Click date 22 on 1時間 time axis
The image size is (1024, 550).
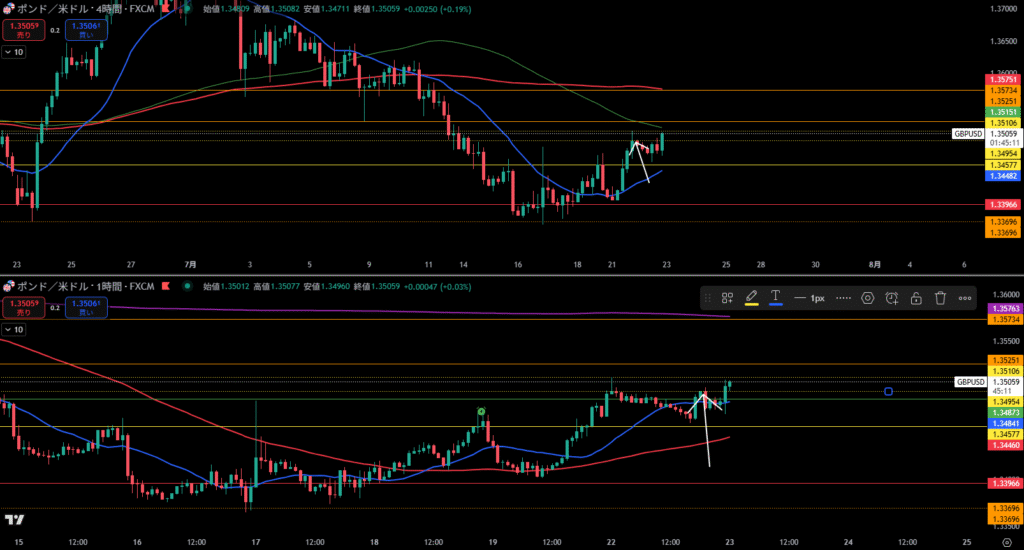[611, 542]
